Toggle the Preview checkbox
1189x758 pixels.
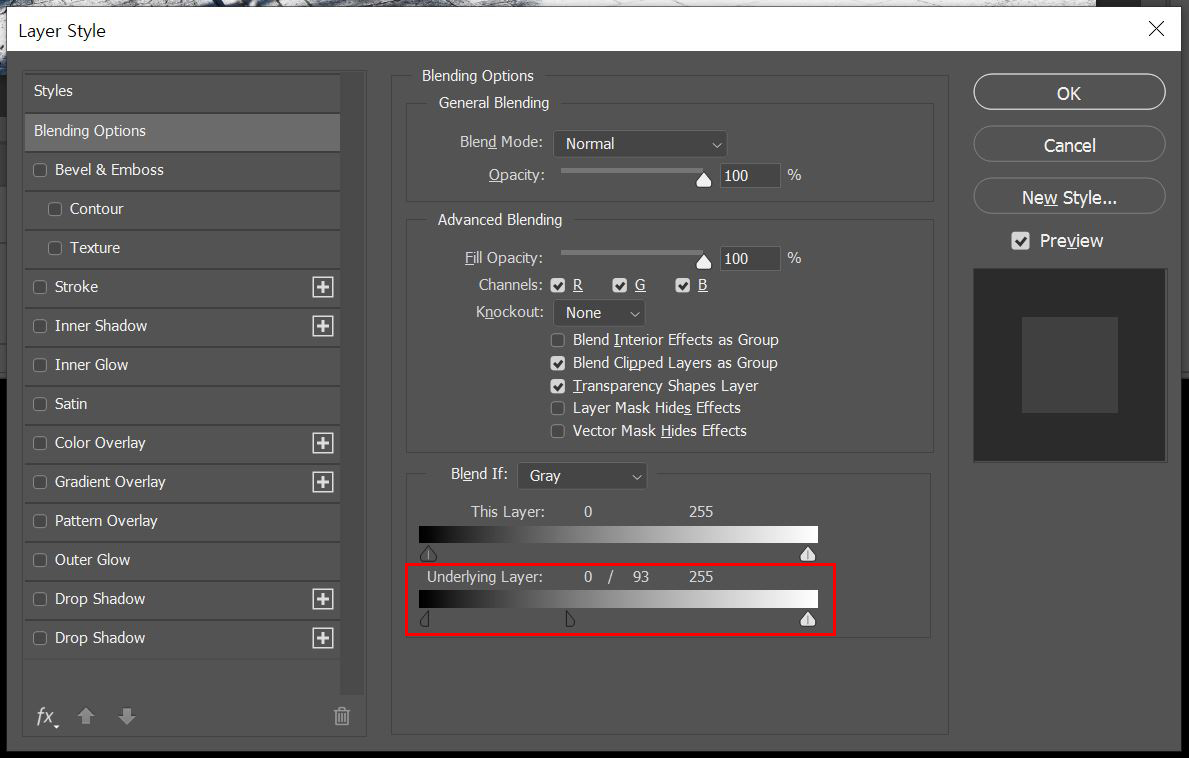coord(1021,241)
